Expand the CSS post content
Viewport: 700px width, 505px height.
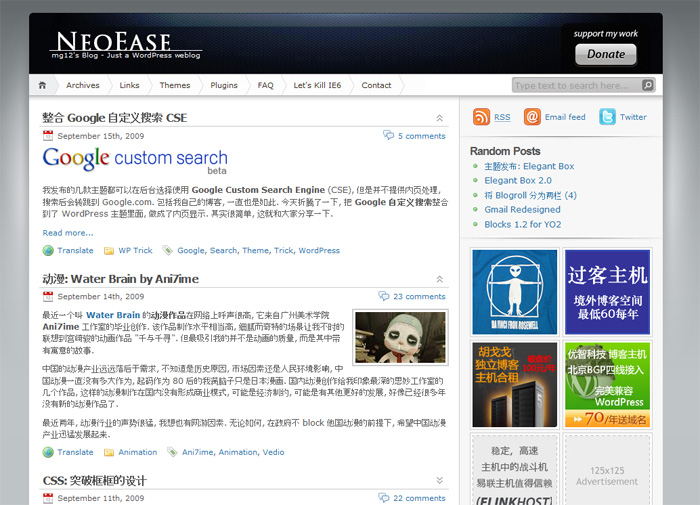440,480
